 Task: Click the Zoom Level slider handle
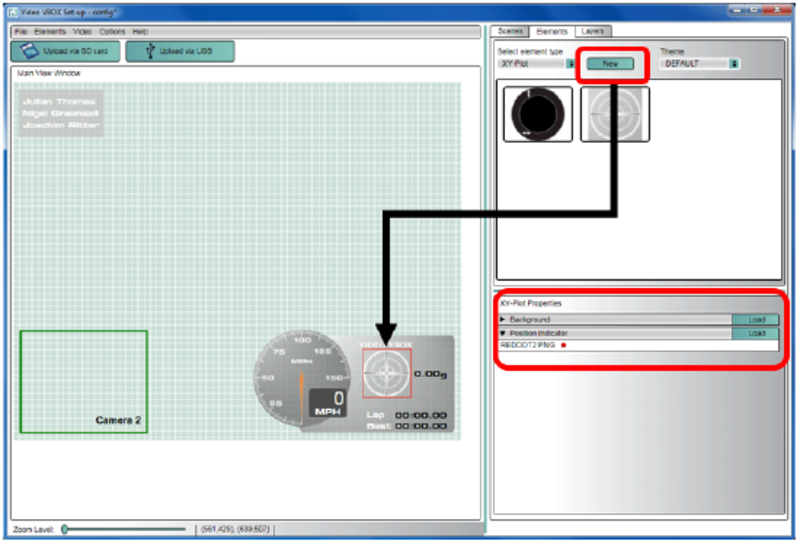click(x=65, y=529)
